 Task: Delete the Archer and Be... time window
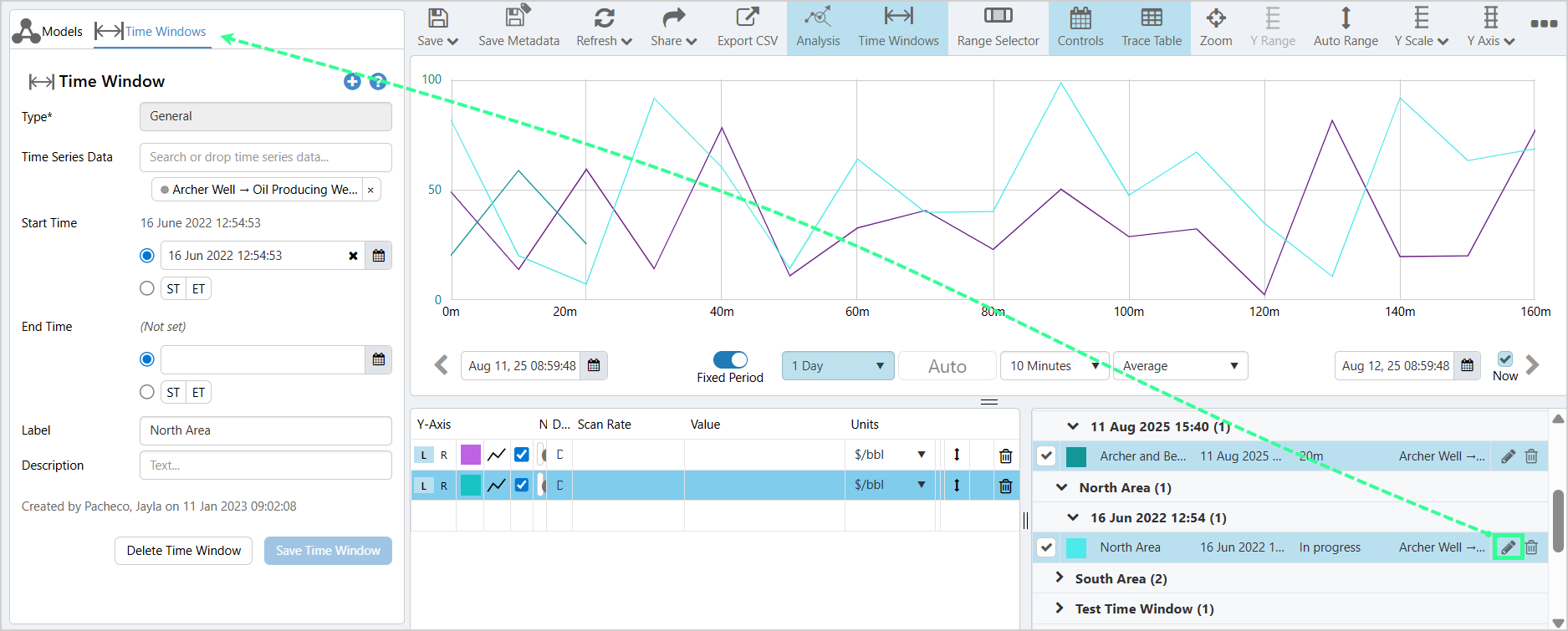[x=1531, y=456]
